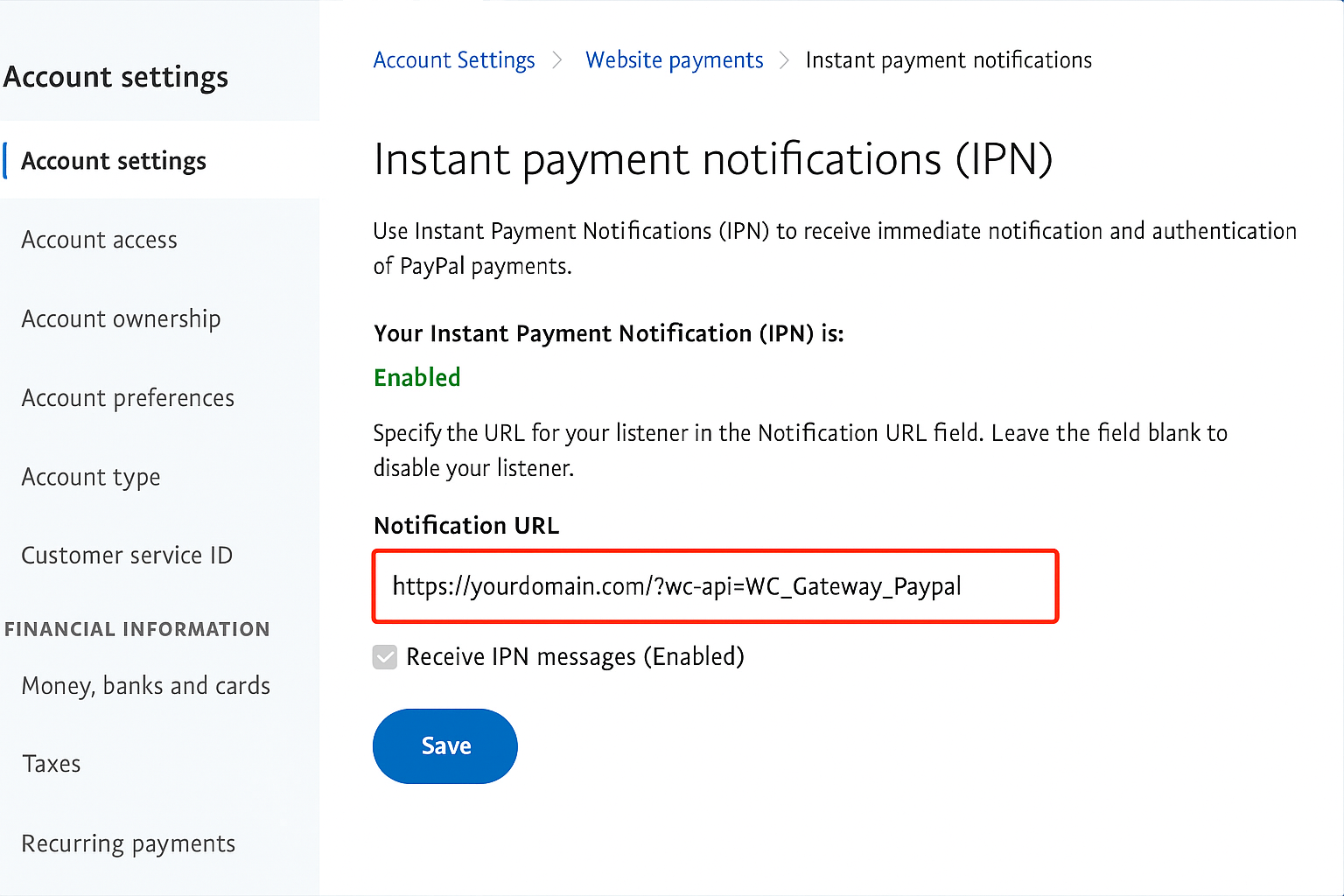Click the highlighted notification URL value
Viewport: 1344px width, 896px height.
click(676, 586)
